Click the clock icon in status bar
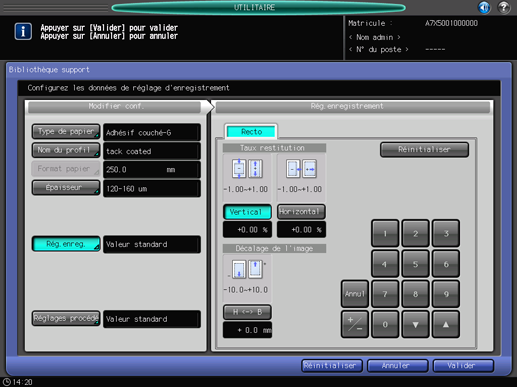This screenshot has width=517, height=387. pyautogui.click(x=7, y=382)
